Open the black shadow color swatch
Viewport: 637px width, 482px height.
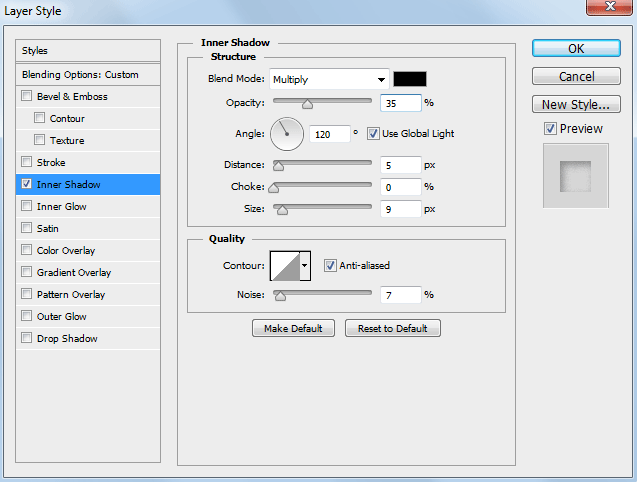[x=410, y=79]
